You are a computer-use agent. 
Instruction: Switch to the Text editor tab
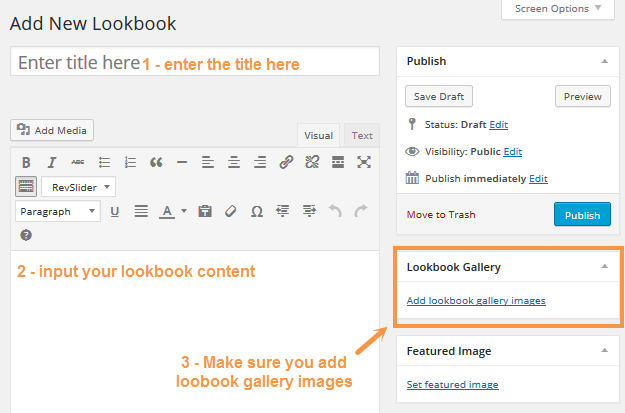(361, 136)
